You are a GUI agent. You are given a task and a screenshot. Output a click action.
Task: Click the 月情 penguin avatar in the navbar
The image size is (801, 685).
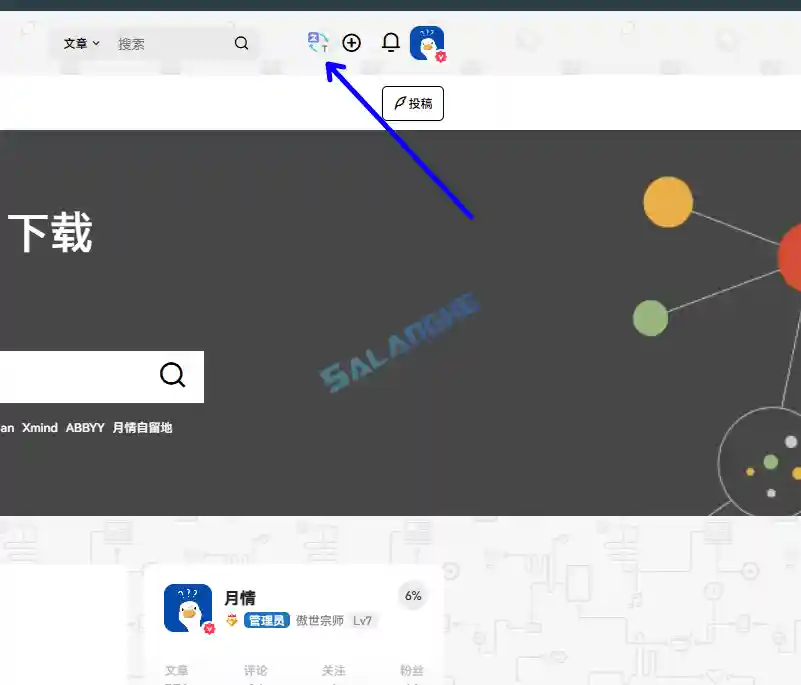(425, 43)
